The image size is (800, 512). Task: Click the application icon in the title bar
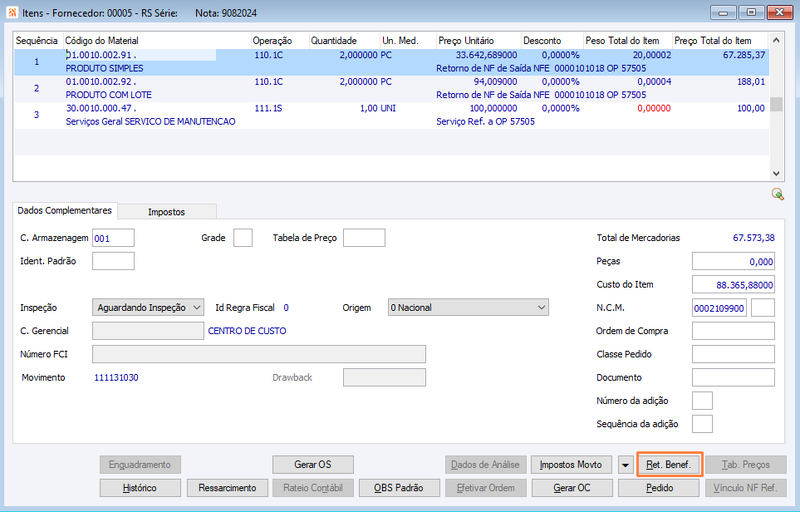click(12, 12)
